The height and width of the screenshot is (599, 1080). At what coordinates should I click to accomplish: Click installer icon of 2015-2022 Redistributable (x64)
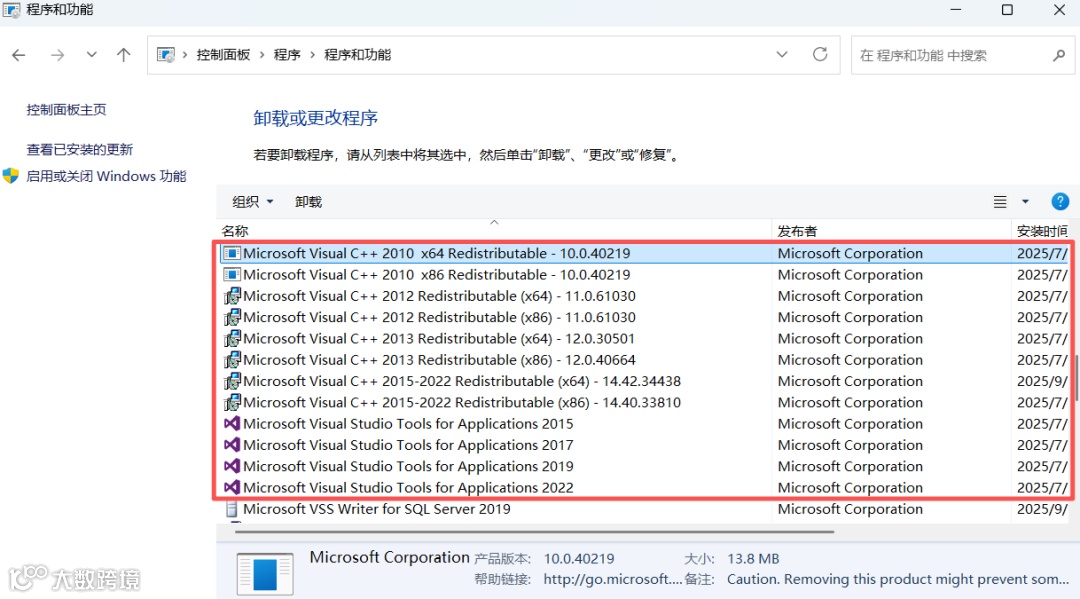click(x=232, y=381)
